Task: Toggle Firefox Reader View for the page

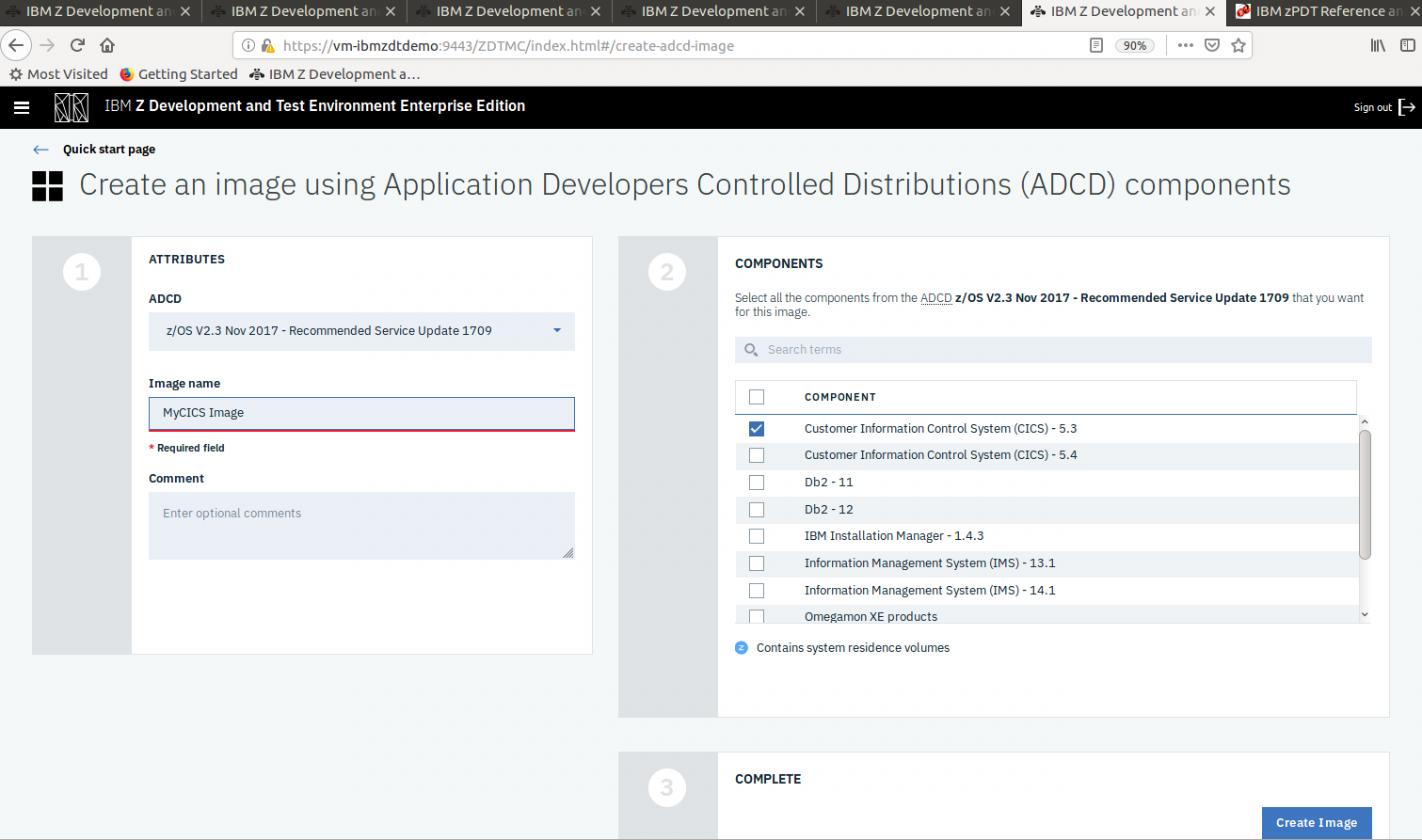Action: pyautogui.click(x=1095, y=44)
